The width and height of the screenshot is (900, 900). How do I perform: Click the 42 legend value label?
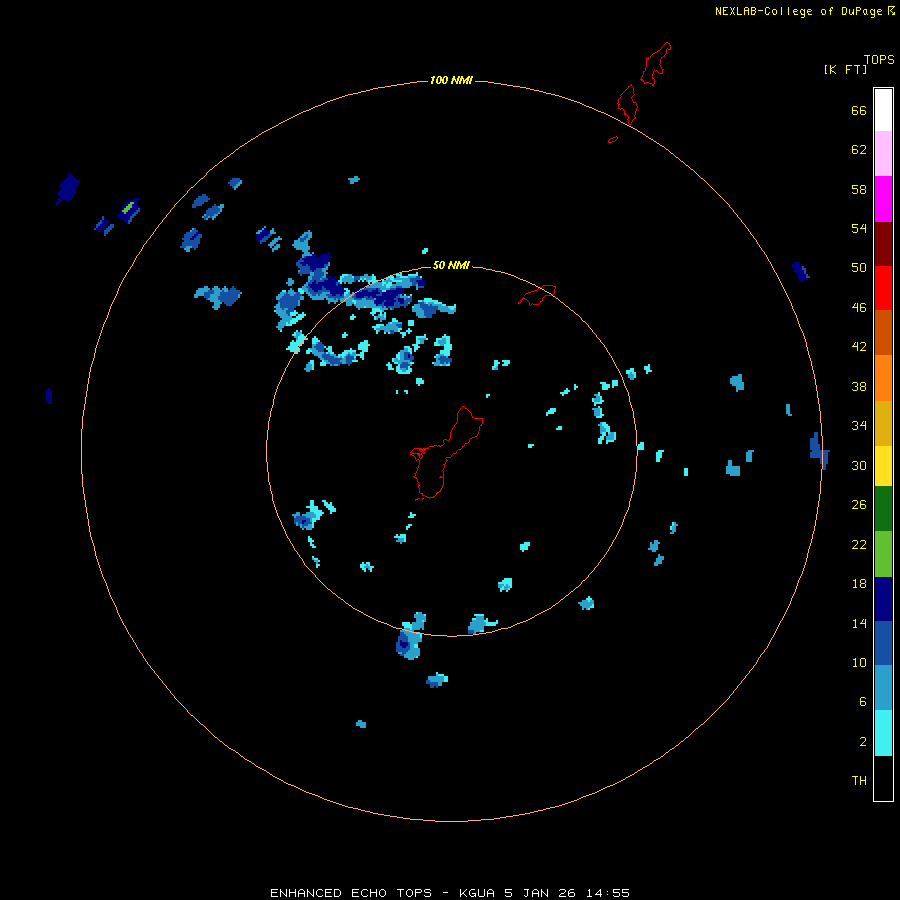coord(859,347)
